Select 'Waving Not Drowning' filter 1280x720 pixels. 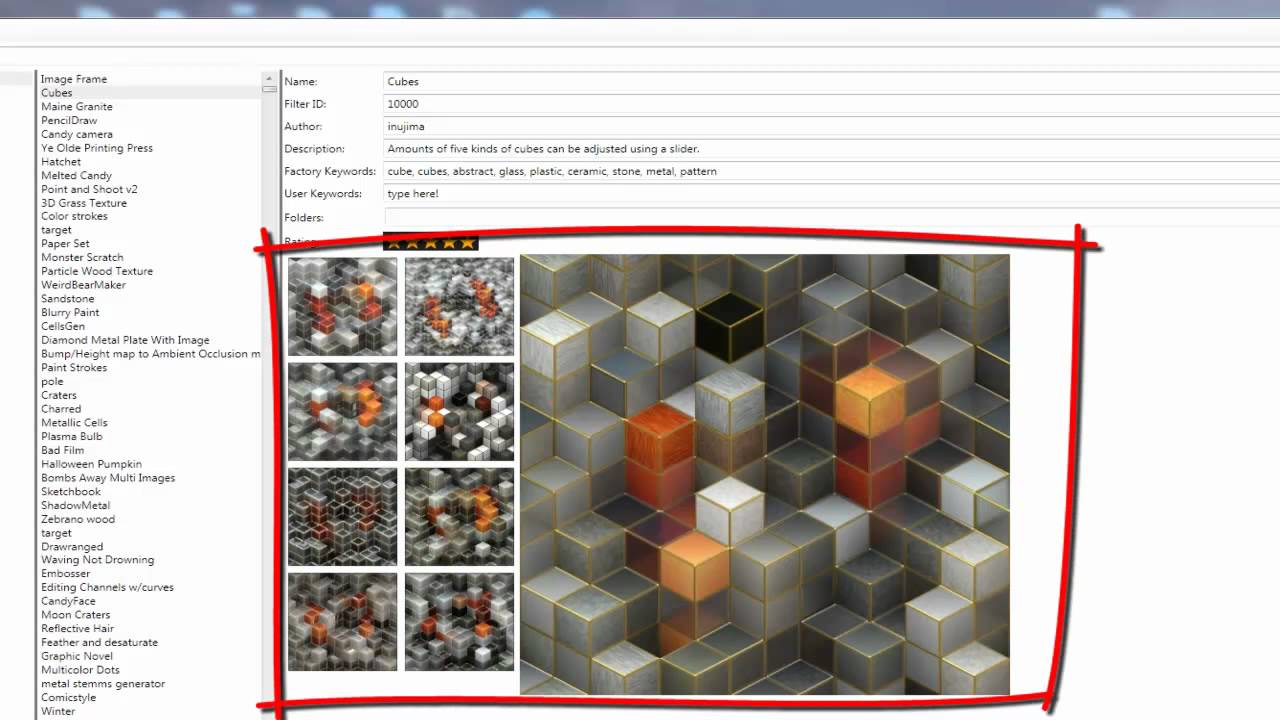(x=98, y=560)
